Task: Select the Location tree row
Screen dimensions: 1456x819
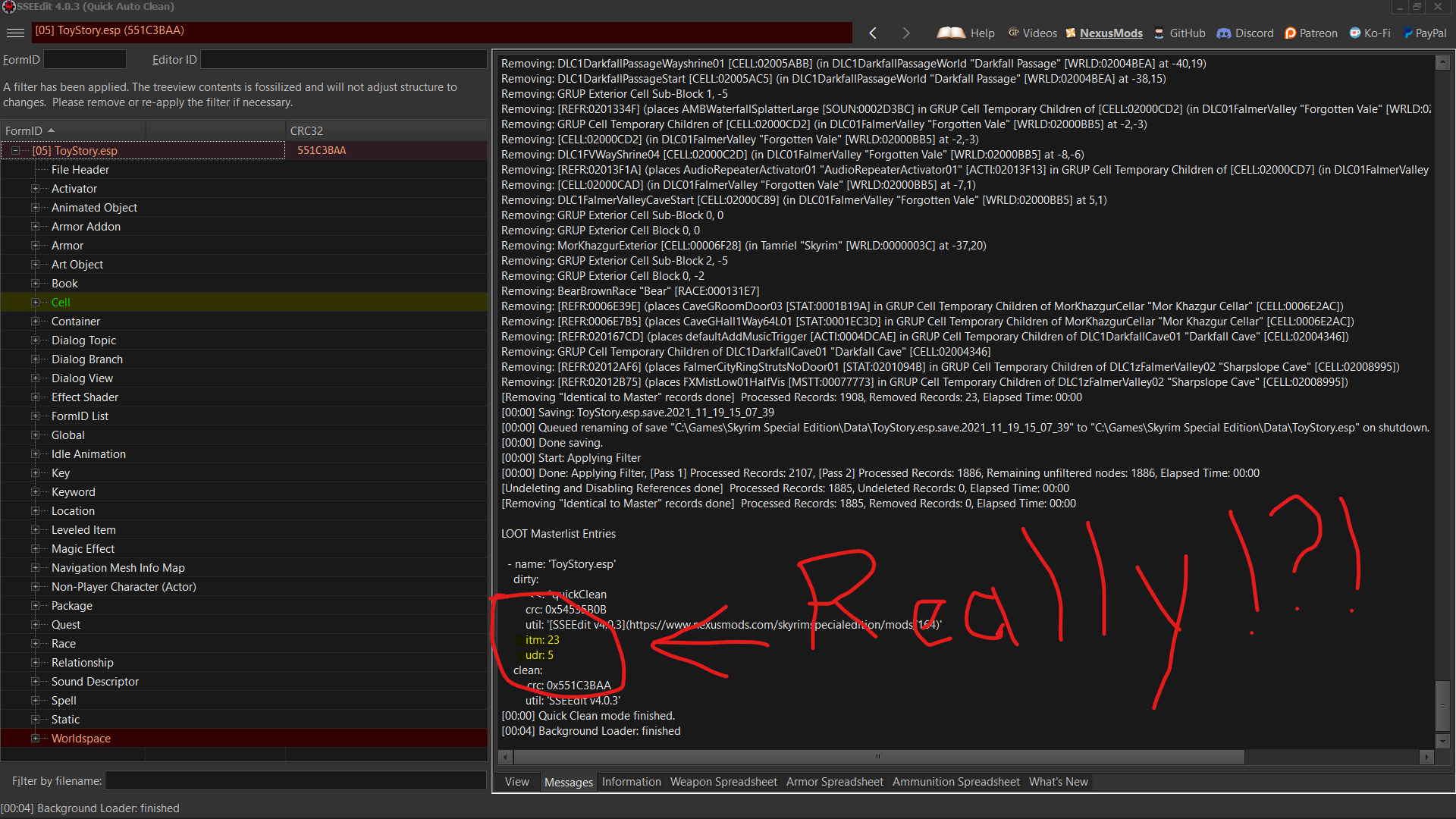Action: click(244, 510)
